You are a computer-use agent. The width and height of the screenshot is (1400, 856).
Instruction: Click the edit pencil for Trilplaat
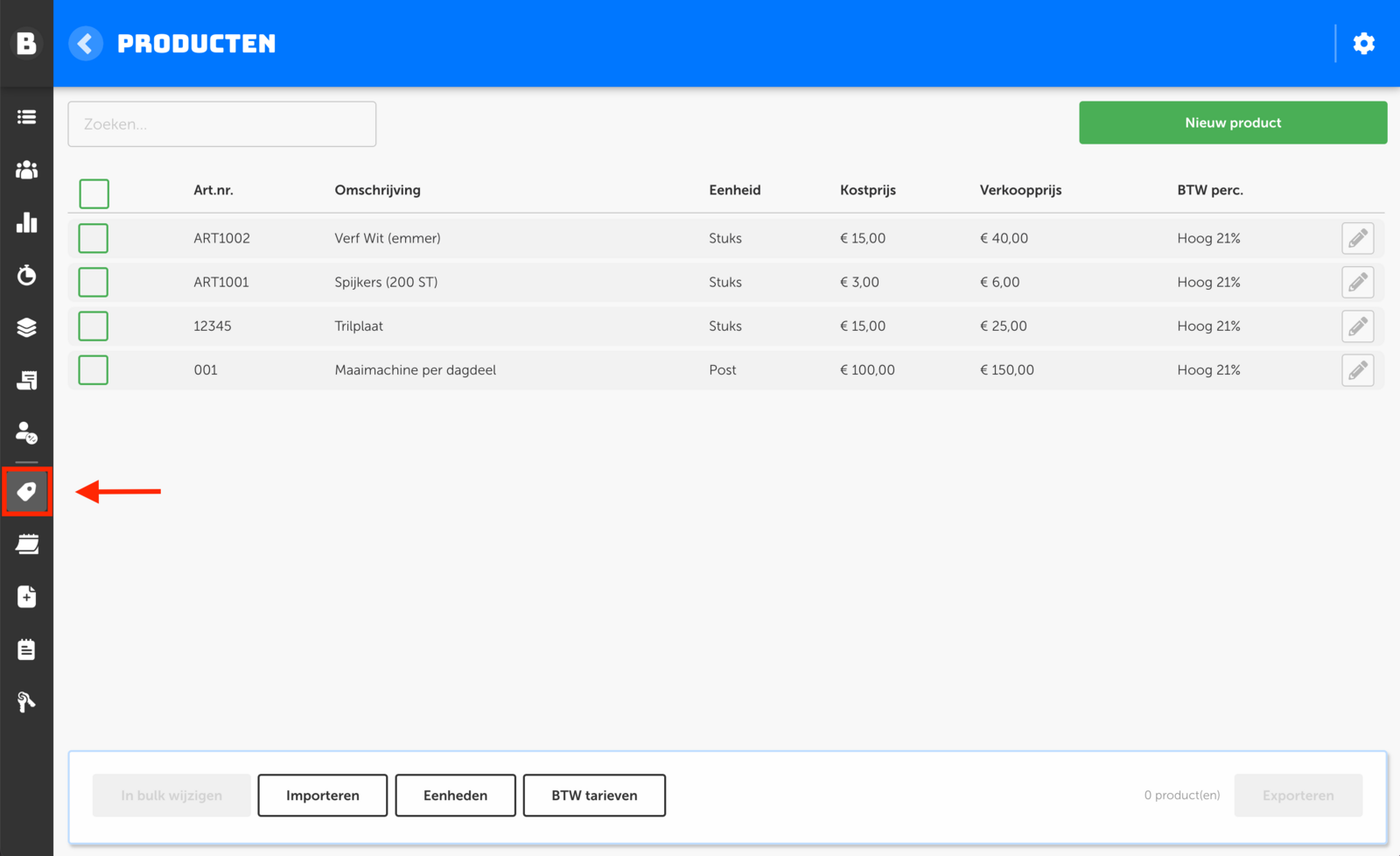pos(1357,326)
